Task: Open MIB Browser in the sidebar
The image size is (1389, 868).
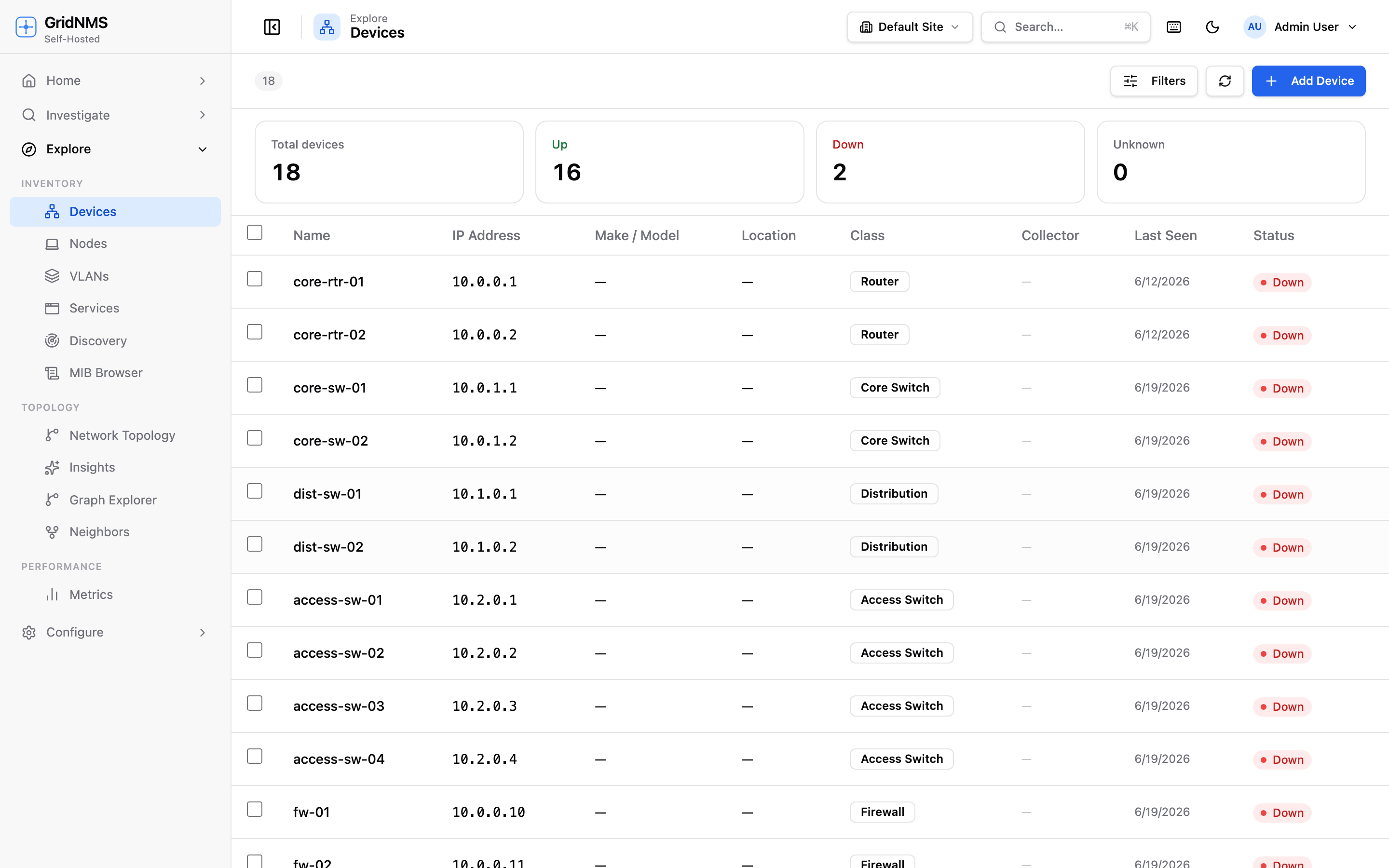Action: point(115,373)
